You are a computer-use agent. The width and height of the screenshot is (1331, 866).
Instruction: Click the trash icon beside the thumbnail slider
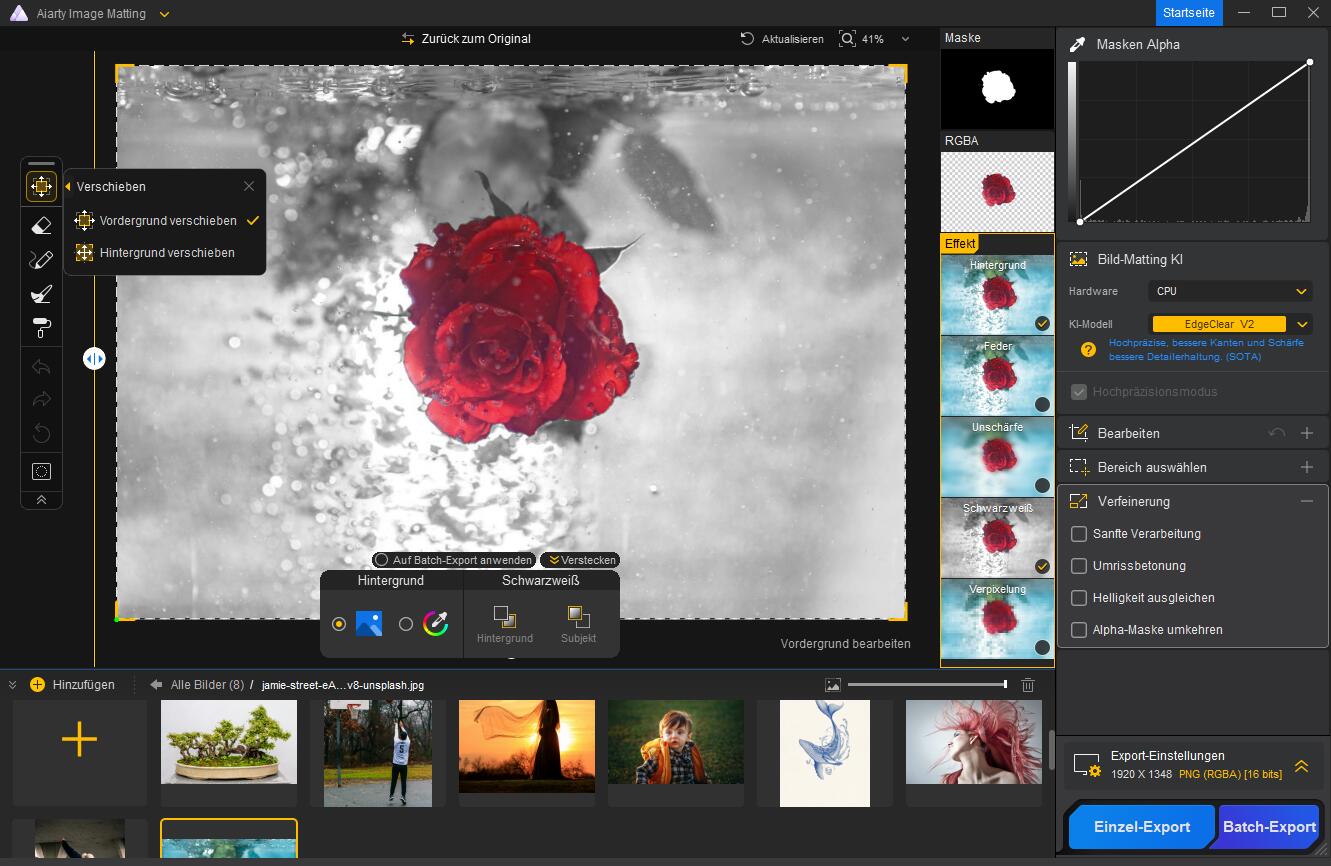[x=1028, y=685]
